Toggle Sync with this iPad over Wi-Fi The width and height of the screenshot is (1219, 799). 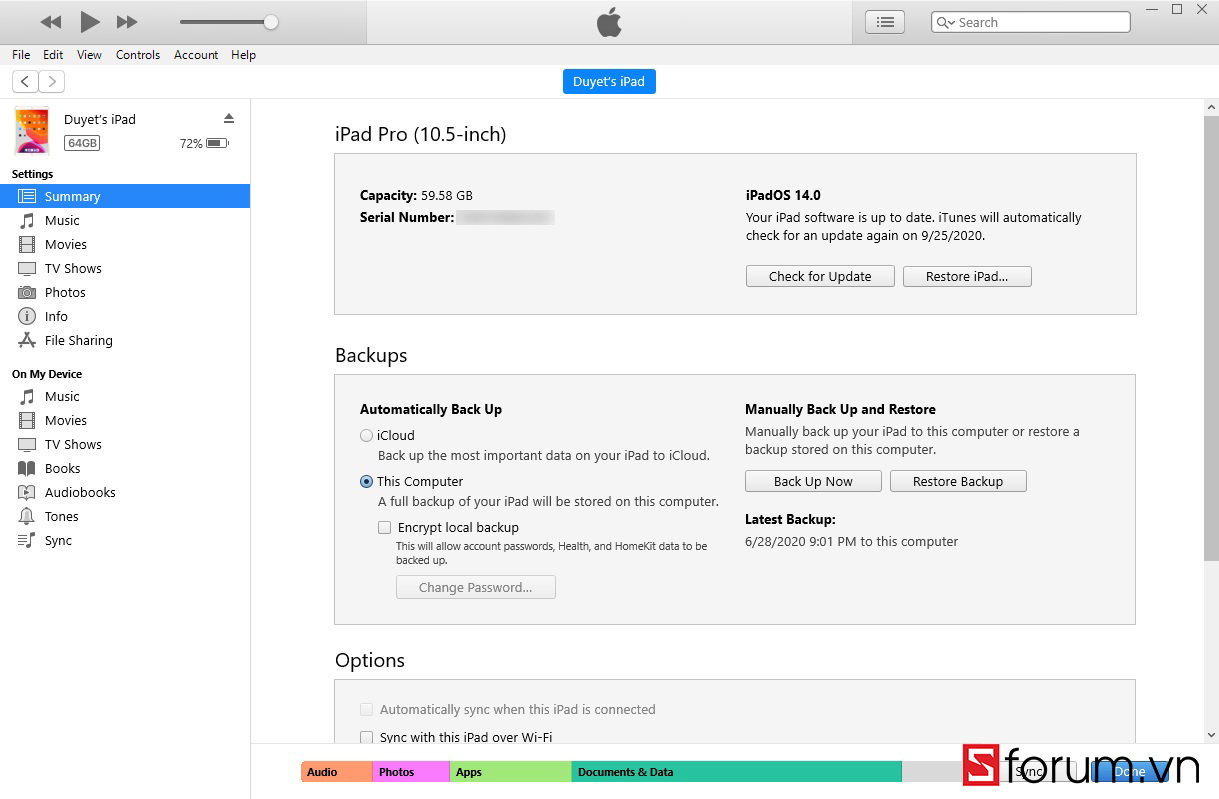coord(366,737)
